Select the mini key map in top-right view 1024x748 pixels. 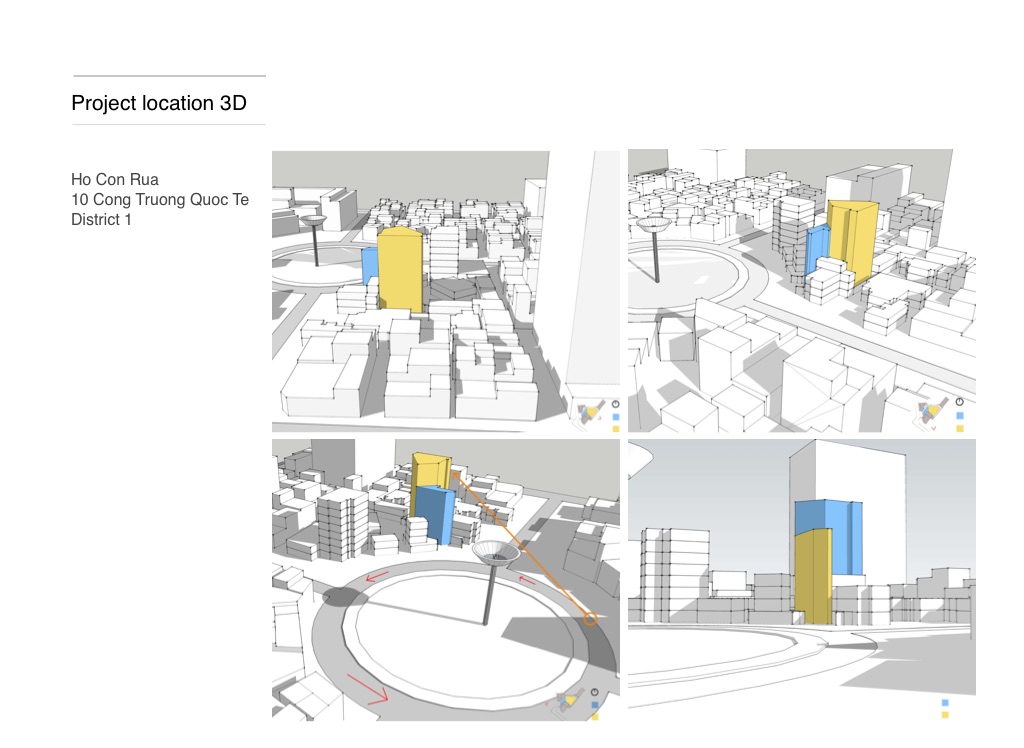[x=932, y=410]
